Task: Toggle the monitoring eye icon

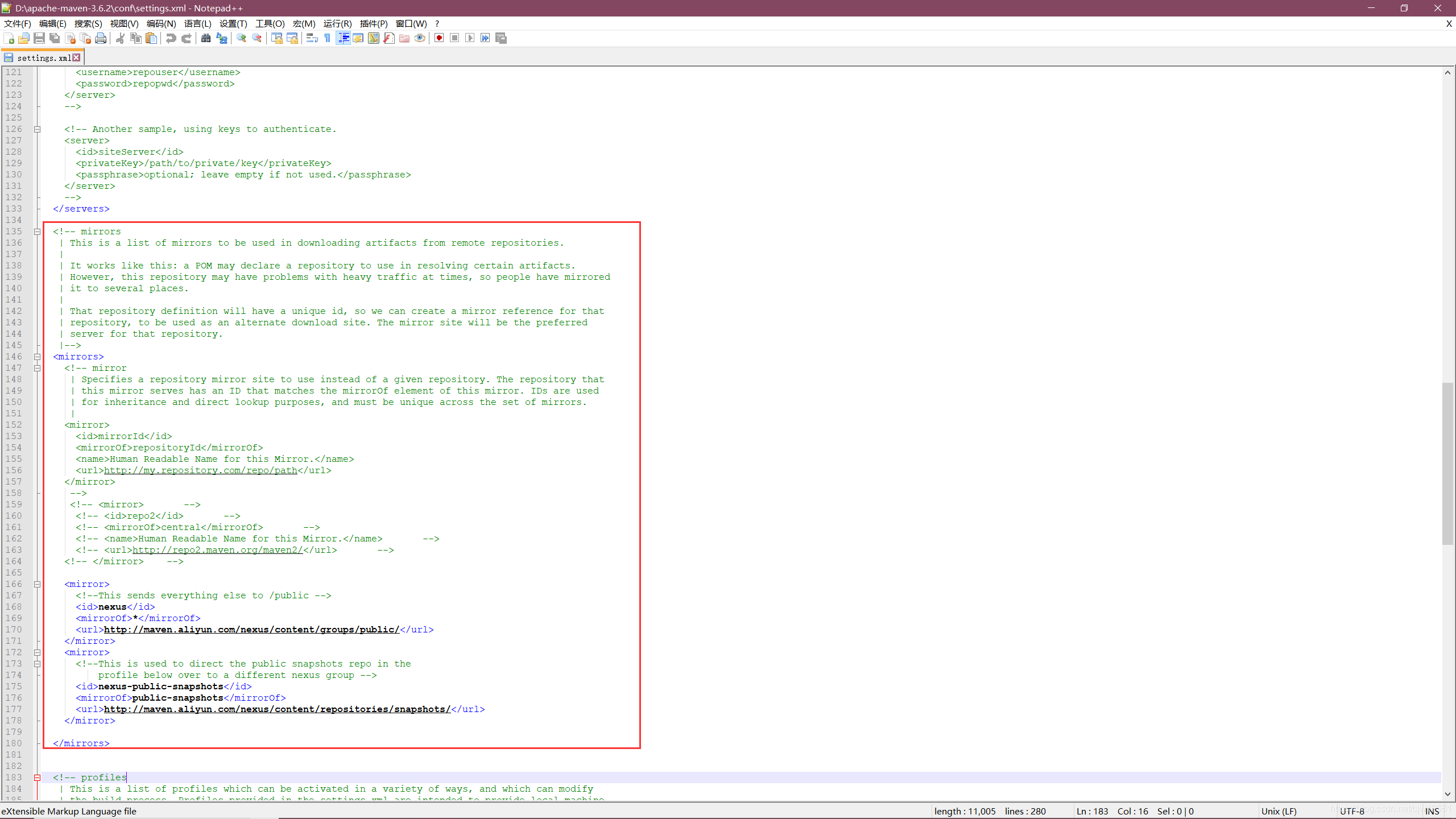Action: point(420,38)
